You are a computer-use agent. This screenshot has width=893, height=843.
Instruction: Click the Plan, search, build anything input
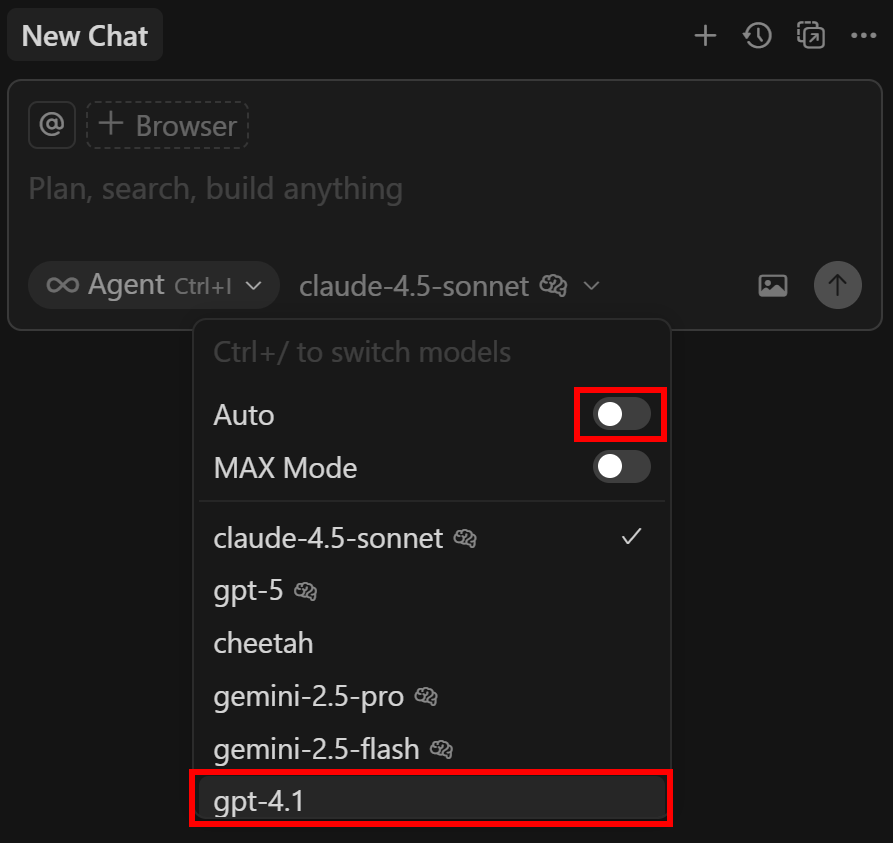pos(215,188)
